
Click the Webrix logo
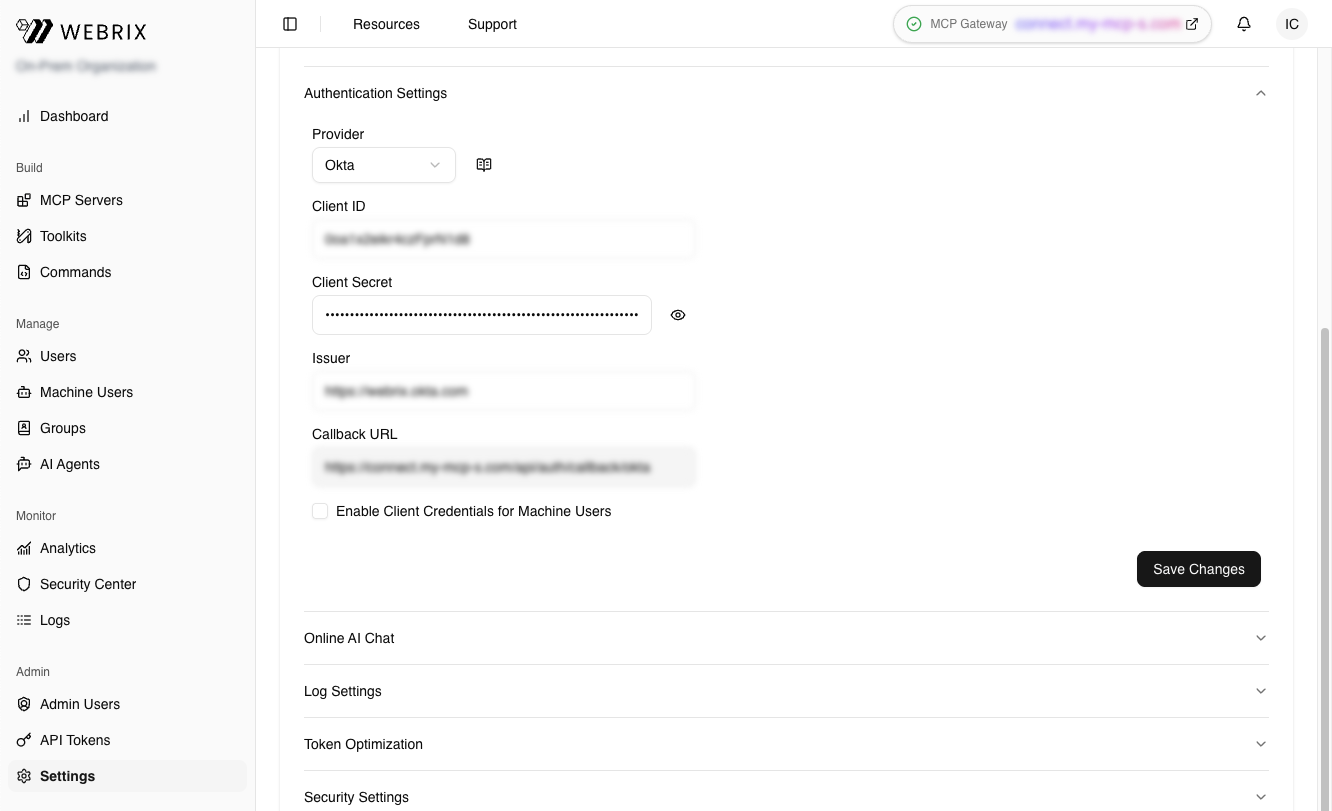pos(80,31)
